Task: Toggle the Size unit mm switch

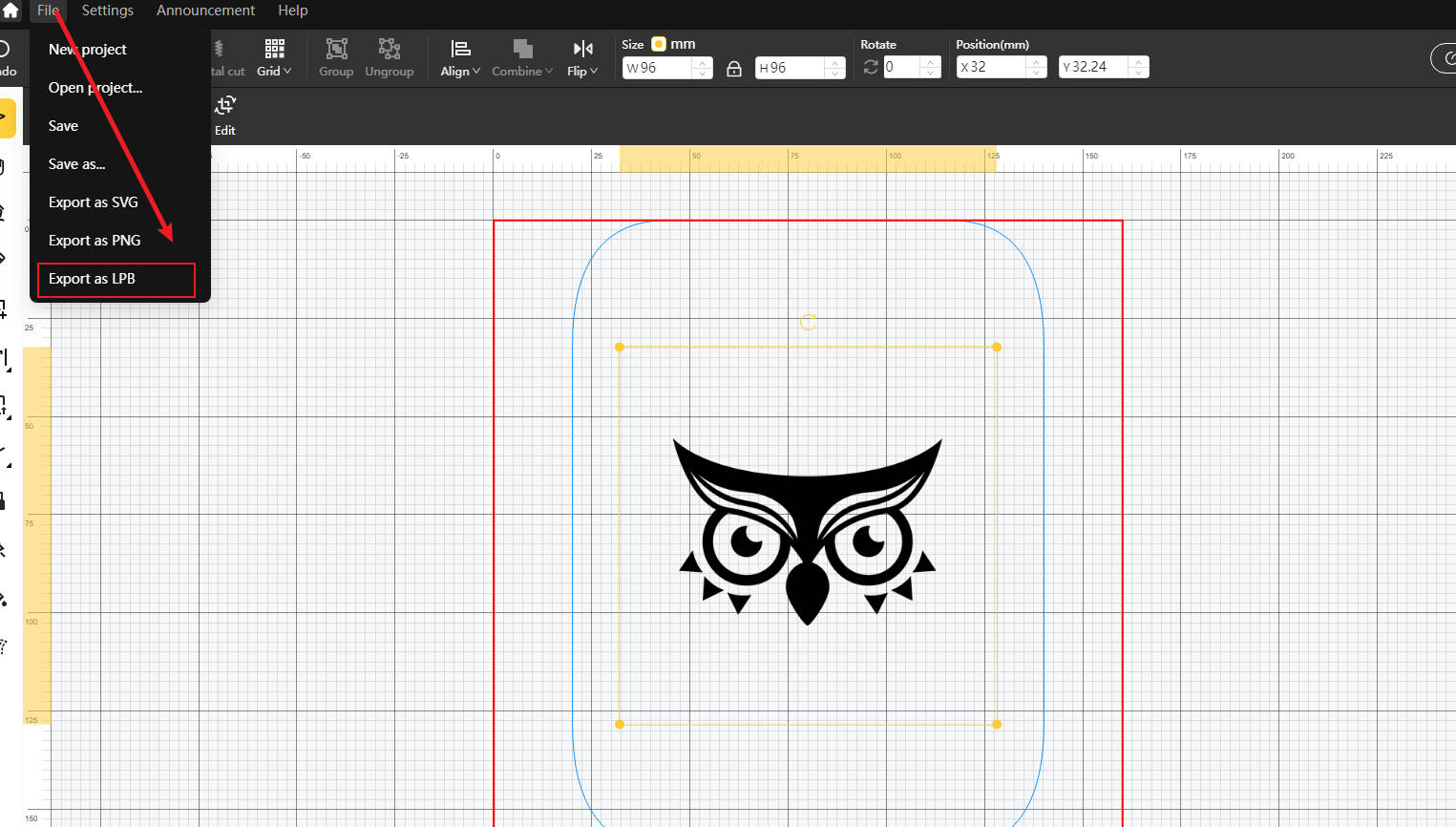Action: 659,44
